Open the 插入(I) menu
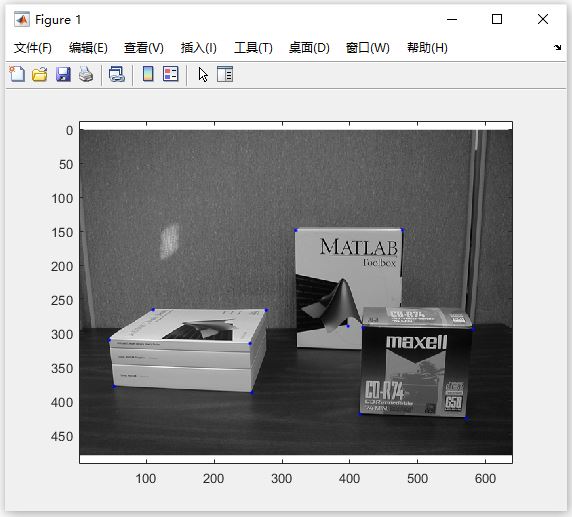 [199, 48]
